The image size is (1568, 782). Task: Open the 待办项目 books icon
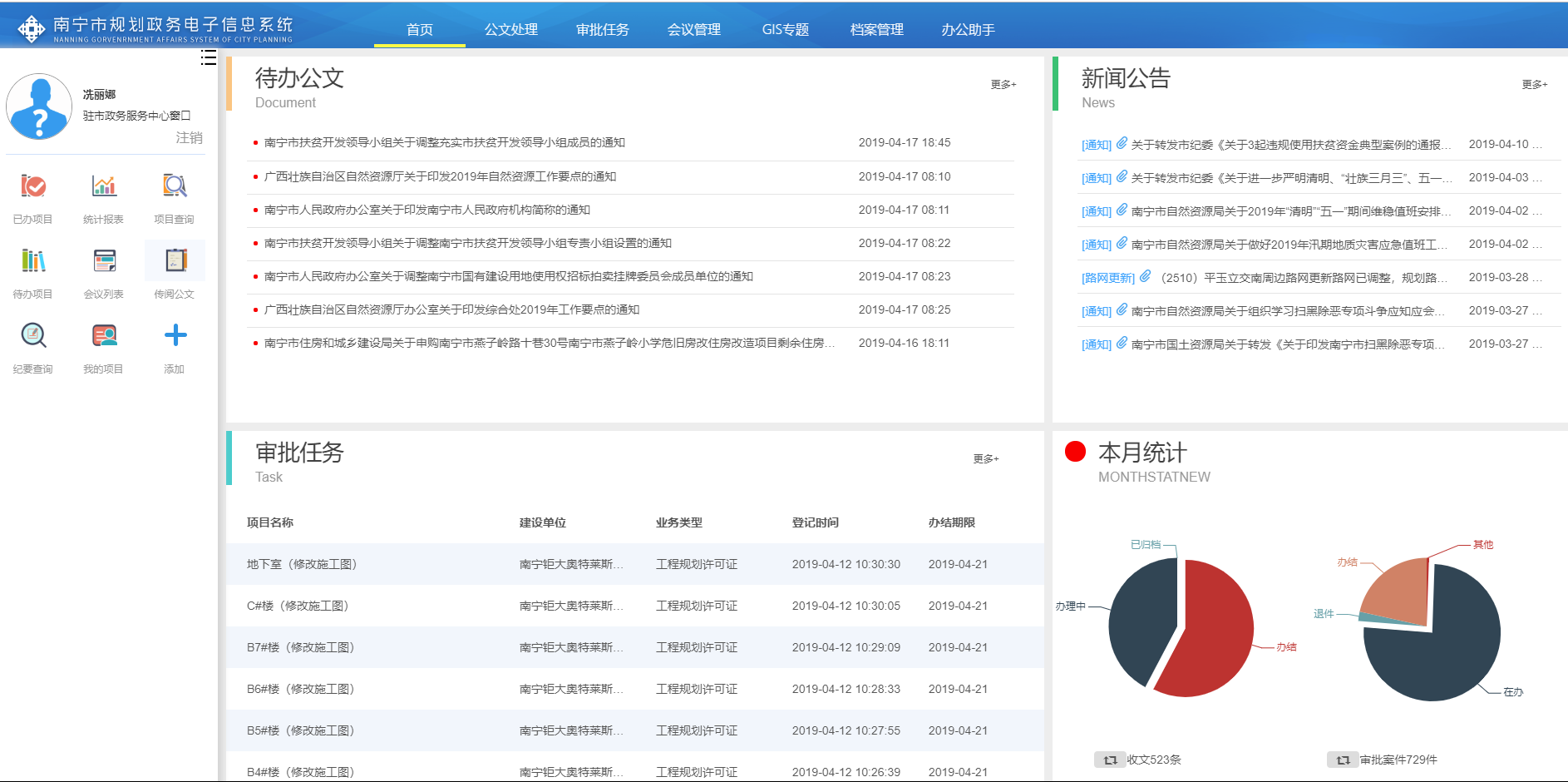pos(33,261)
